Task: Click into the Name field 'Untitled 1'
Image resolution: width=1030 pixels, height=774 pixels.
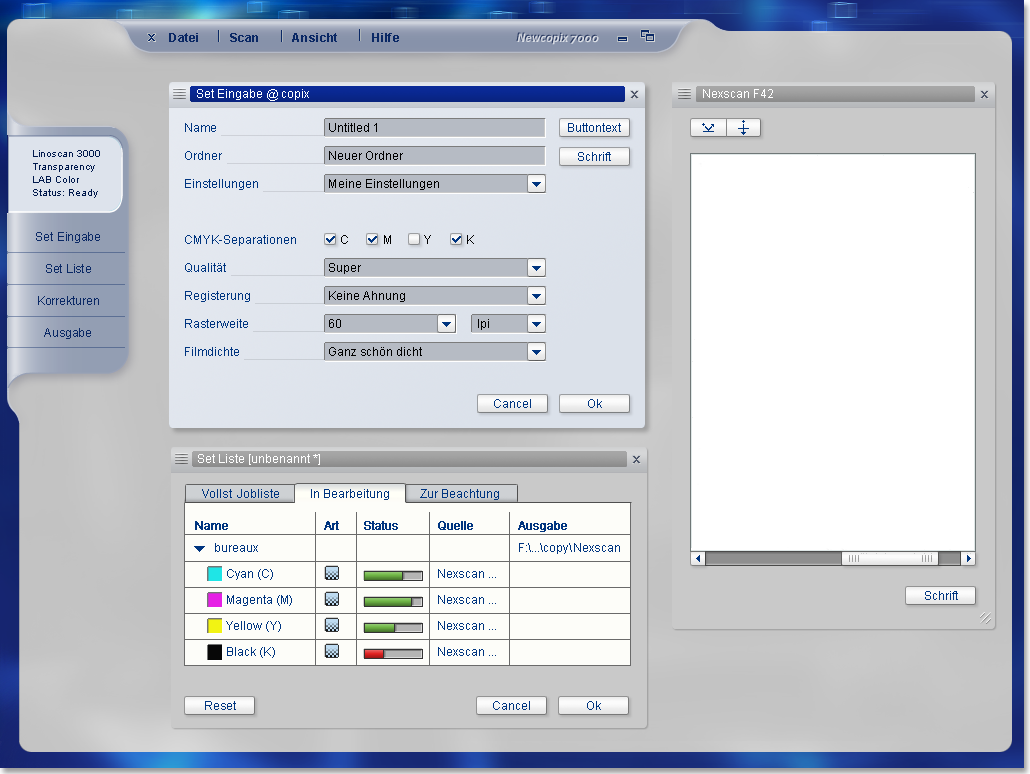Action: [x=434, y=128]
